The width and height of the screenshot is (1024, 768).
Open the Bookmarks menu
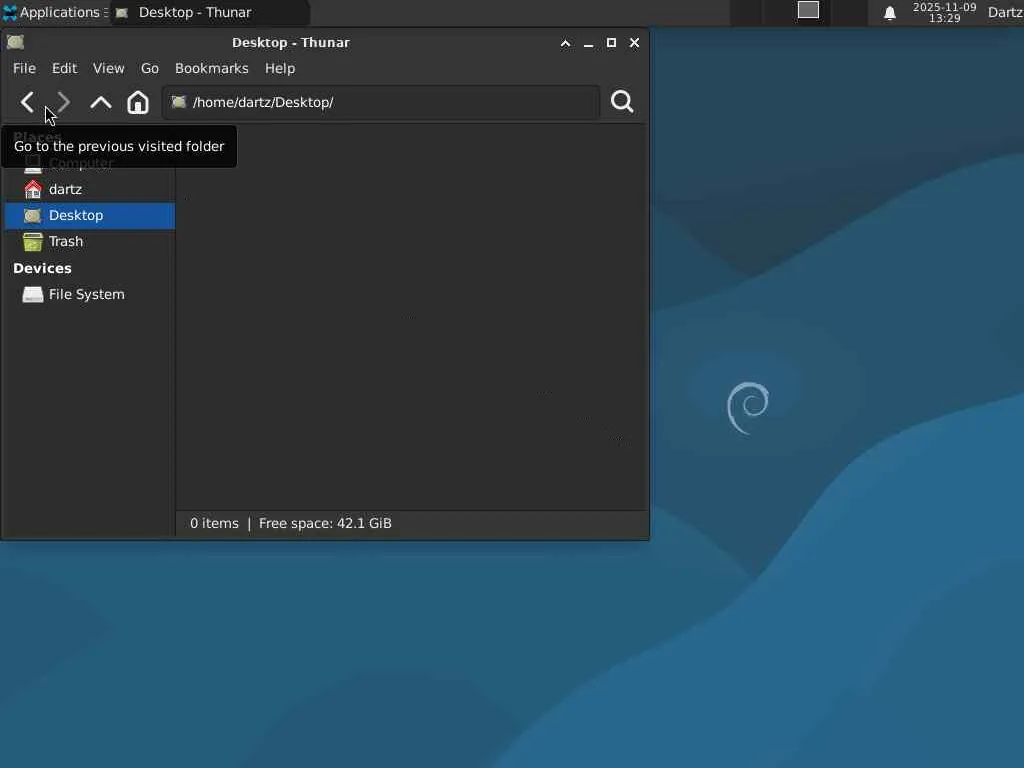point(212,68)
